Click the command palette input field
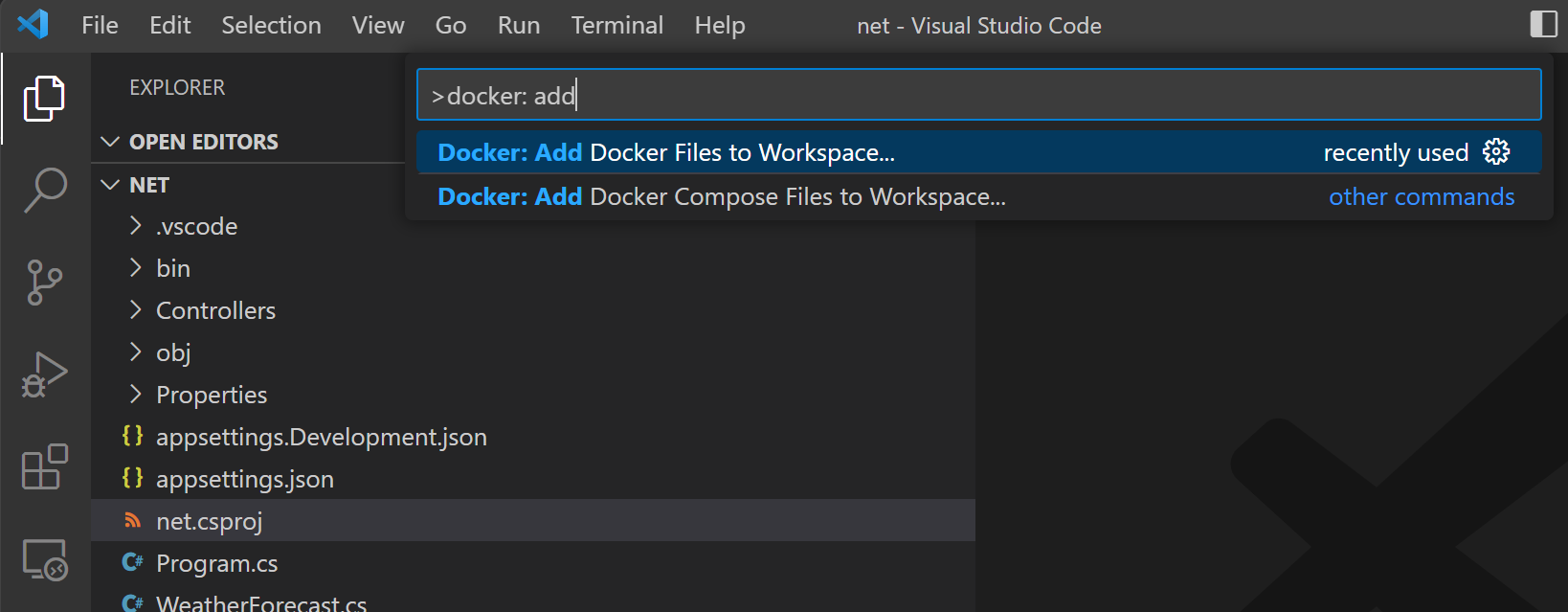Image resolution: width=1568 pixels, height=612 pixels. [x=978, y=95]
